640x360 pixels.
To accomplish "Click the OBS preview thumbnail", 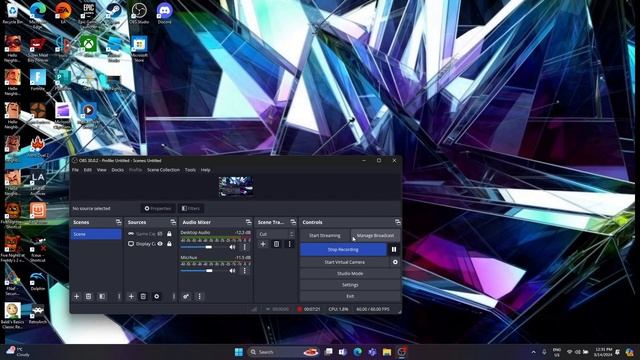I will (236, 187).
